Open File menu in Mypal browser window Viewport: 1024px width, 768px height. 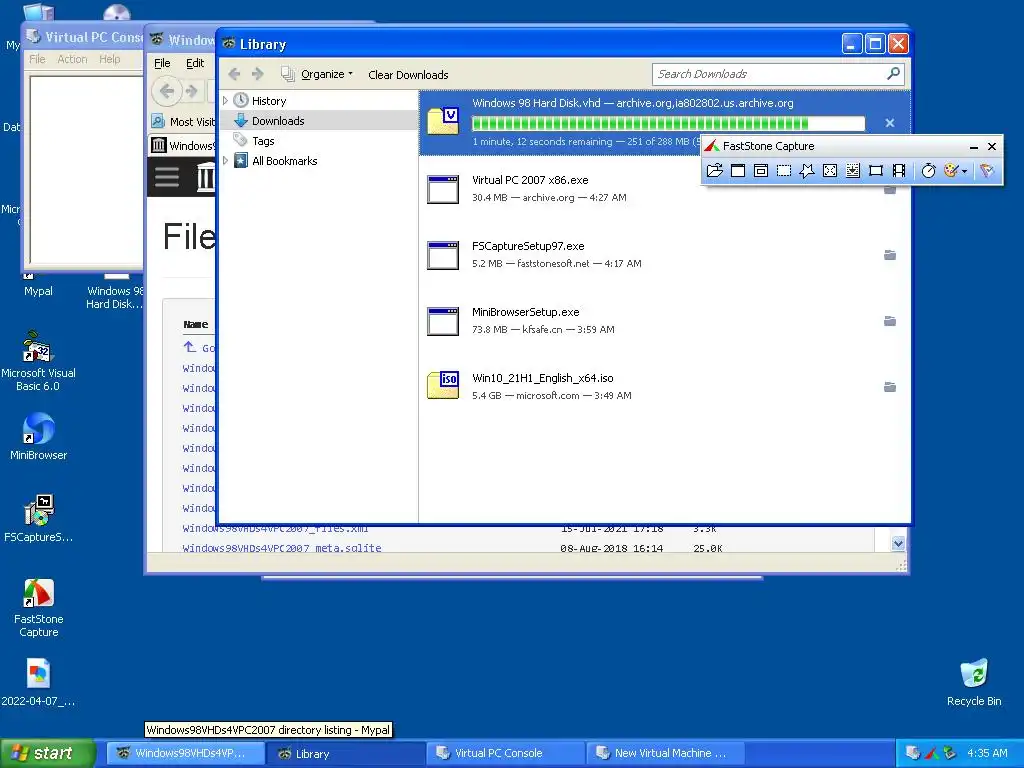(x=162, y=63)
